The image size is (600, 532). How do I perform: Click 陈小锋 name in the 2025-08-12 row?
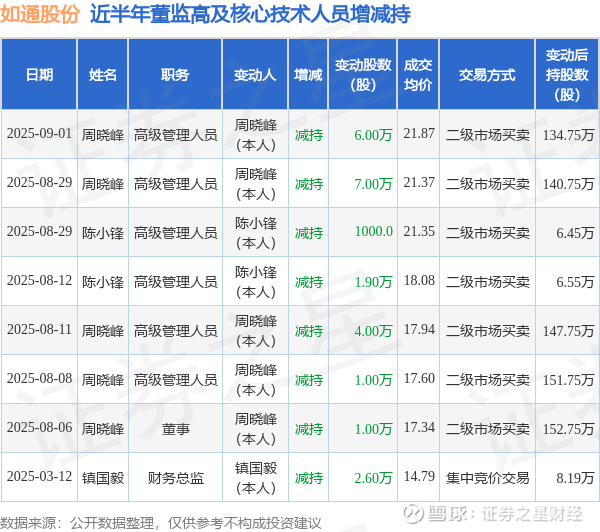[x=103, y=282]
